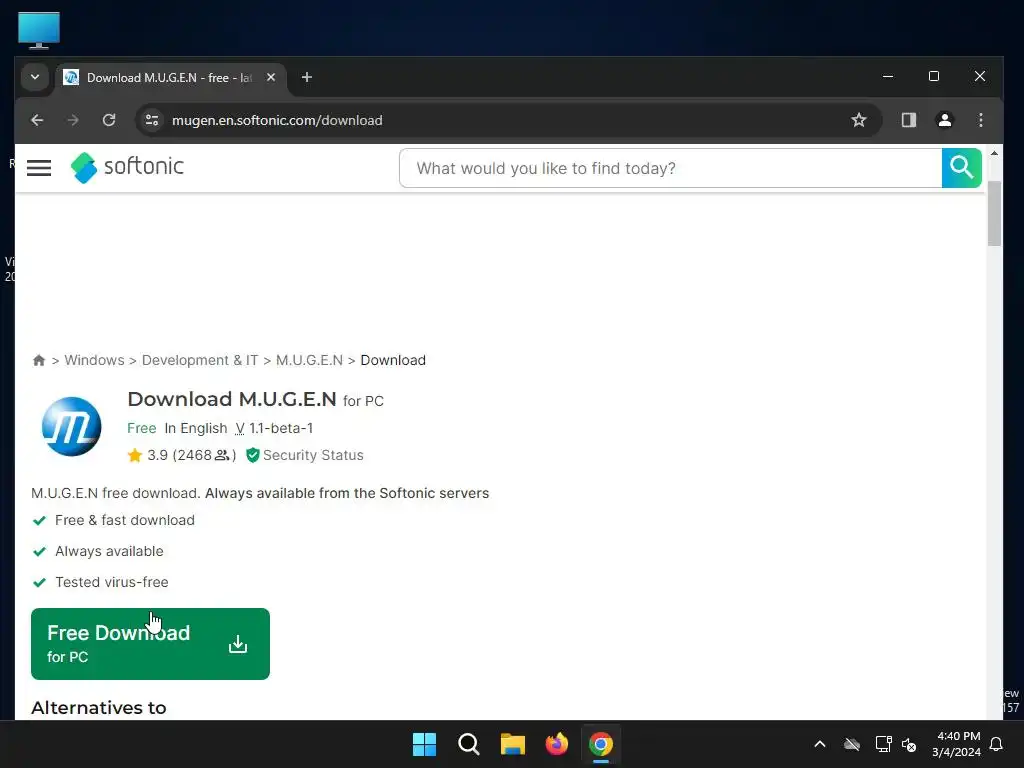Click the Softonic search field
This screenshot has width=1024, height=768.
(670, 168)
